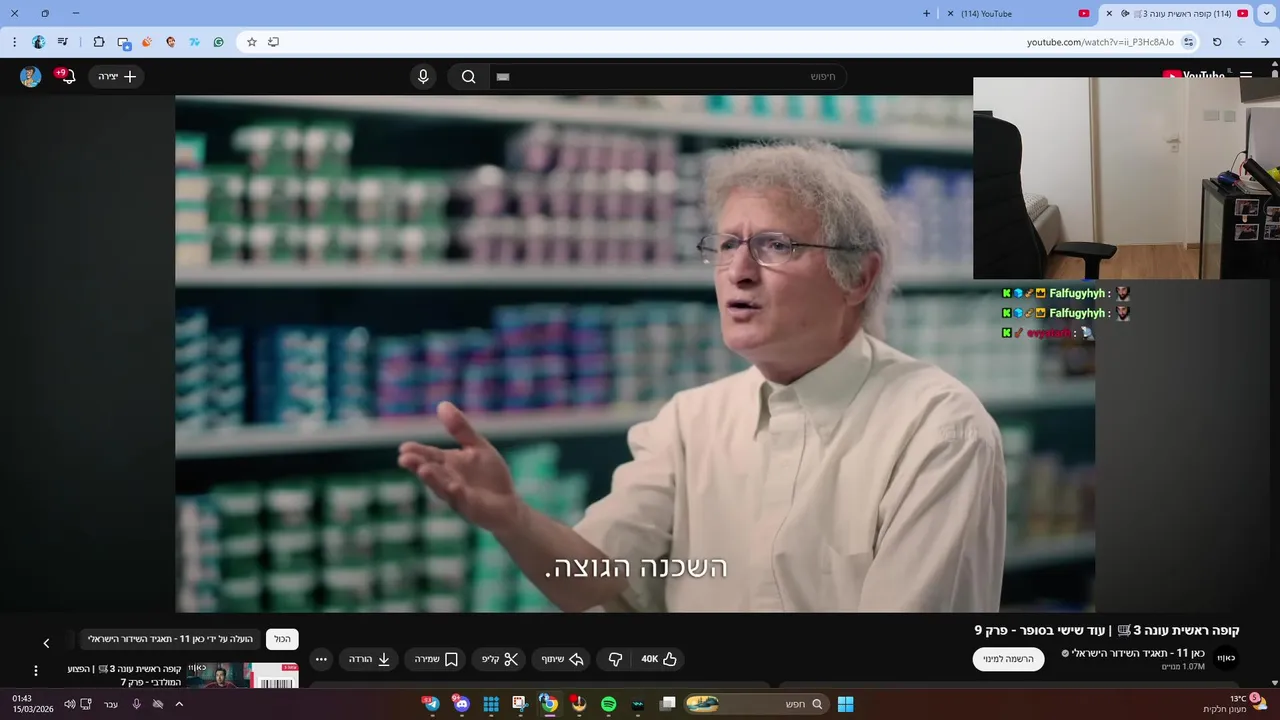The image size is (1280, 720).
Task: Focus the YouTube search box
Action: pos(667,77)
